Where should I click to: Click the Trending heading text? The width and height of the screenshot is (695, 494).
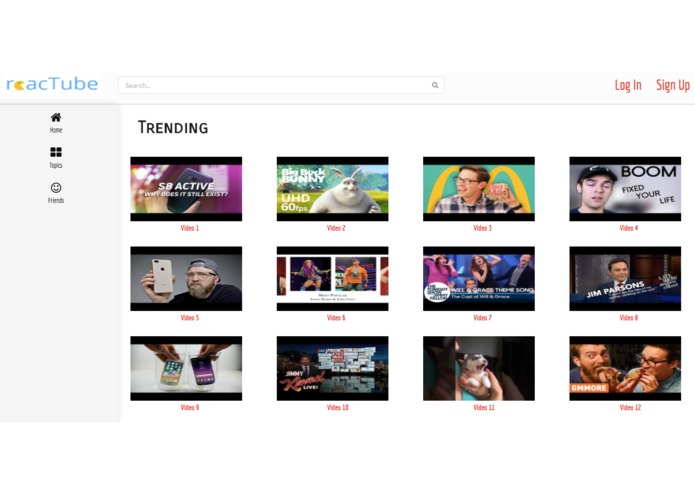(173, 128)
